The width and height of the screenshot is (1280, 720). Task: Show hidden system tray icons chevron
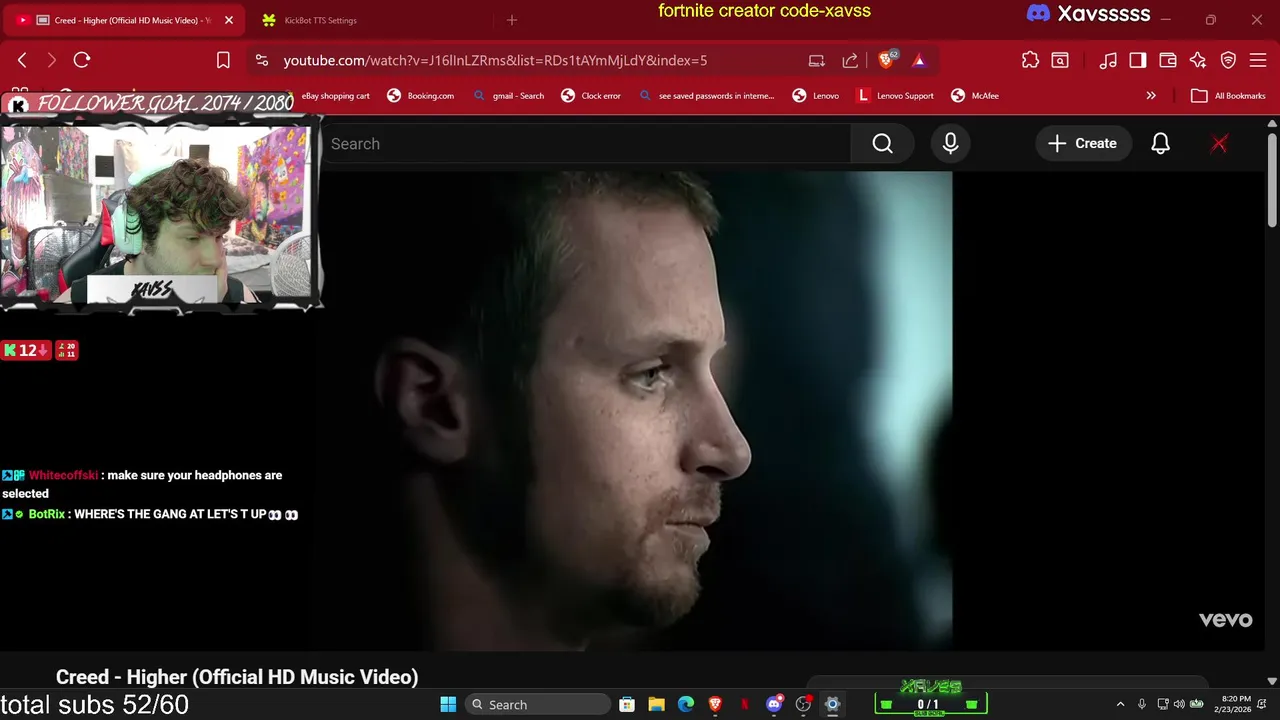pyautogui.click(x=1120, y=705)
